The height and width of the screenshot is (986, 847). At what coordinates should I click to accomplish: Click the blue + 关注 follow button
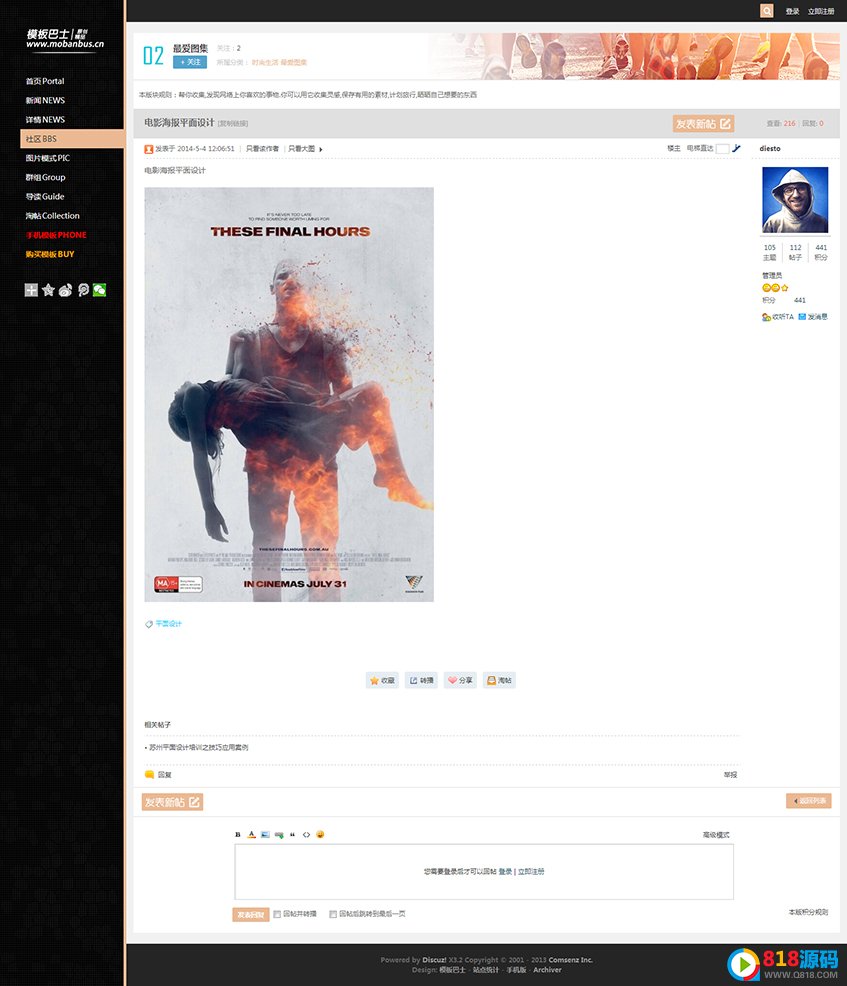(190, 62)
